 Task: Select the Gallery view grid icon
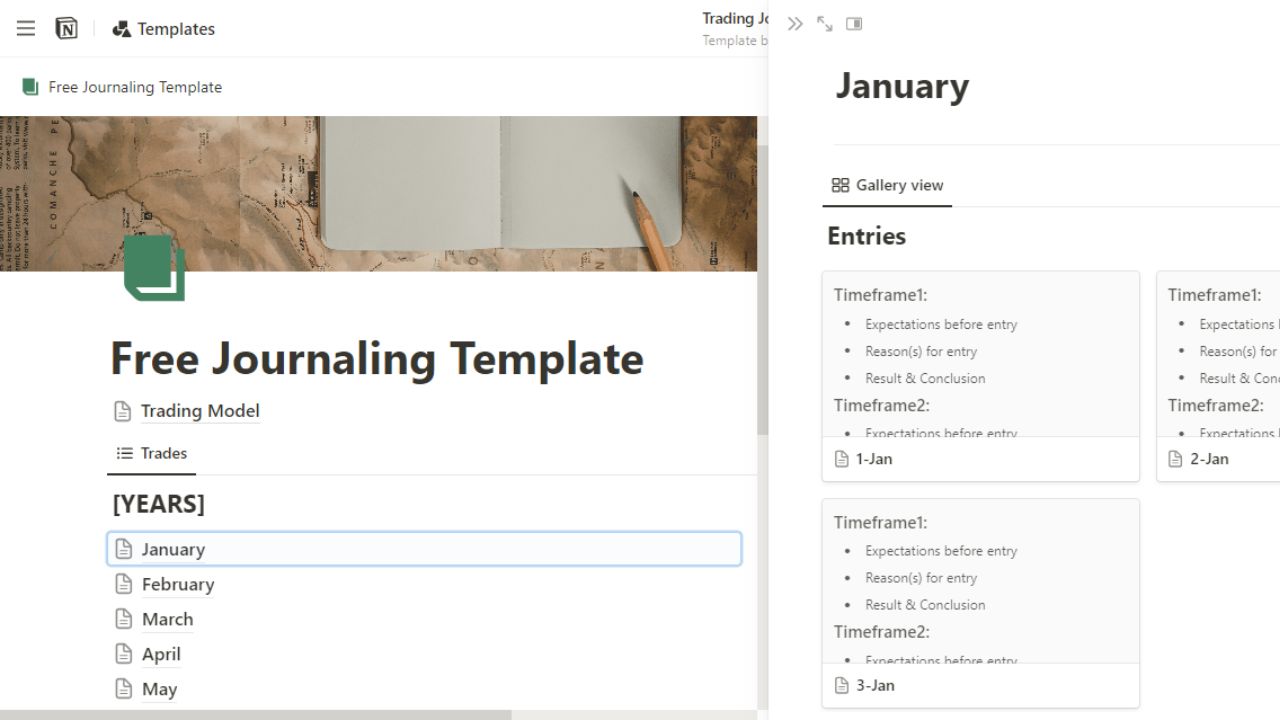(x=838, y=185)
